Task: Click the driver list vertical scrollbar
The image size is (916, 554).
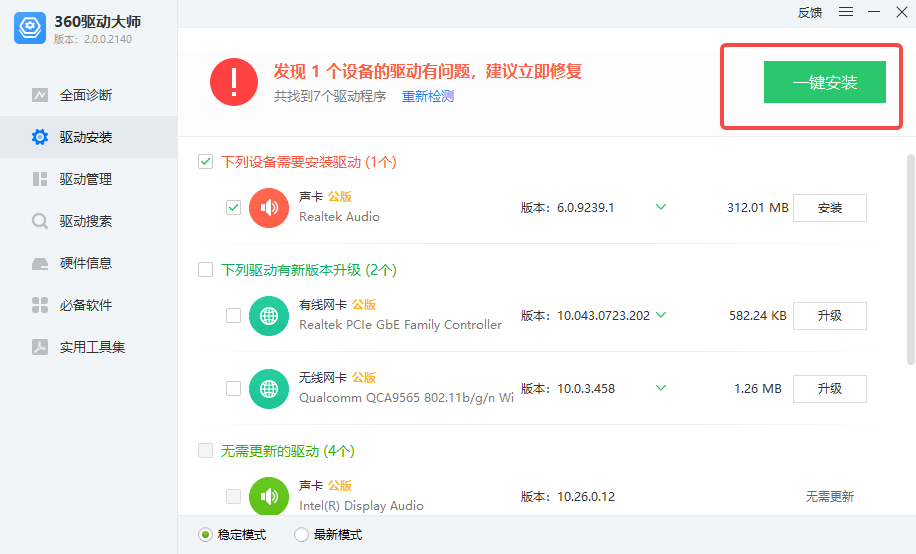Action: 910,259
